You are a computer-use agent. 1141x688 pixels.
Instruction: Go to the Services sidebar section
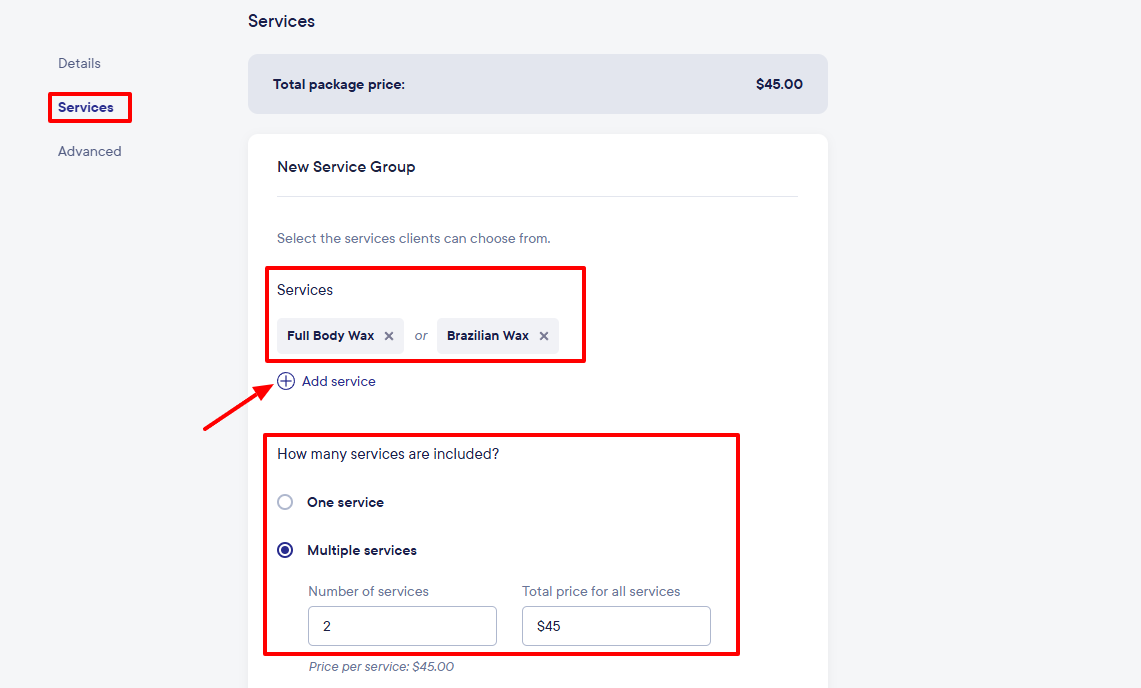(86, 107)
